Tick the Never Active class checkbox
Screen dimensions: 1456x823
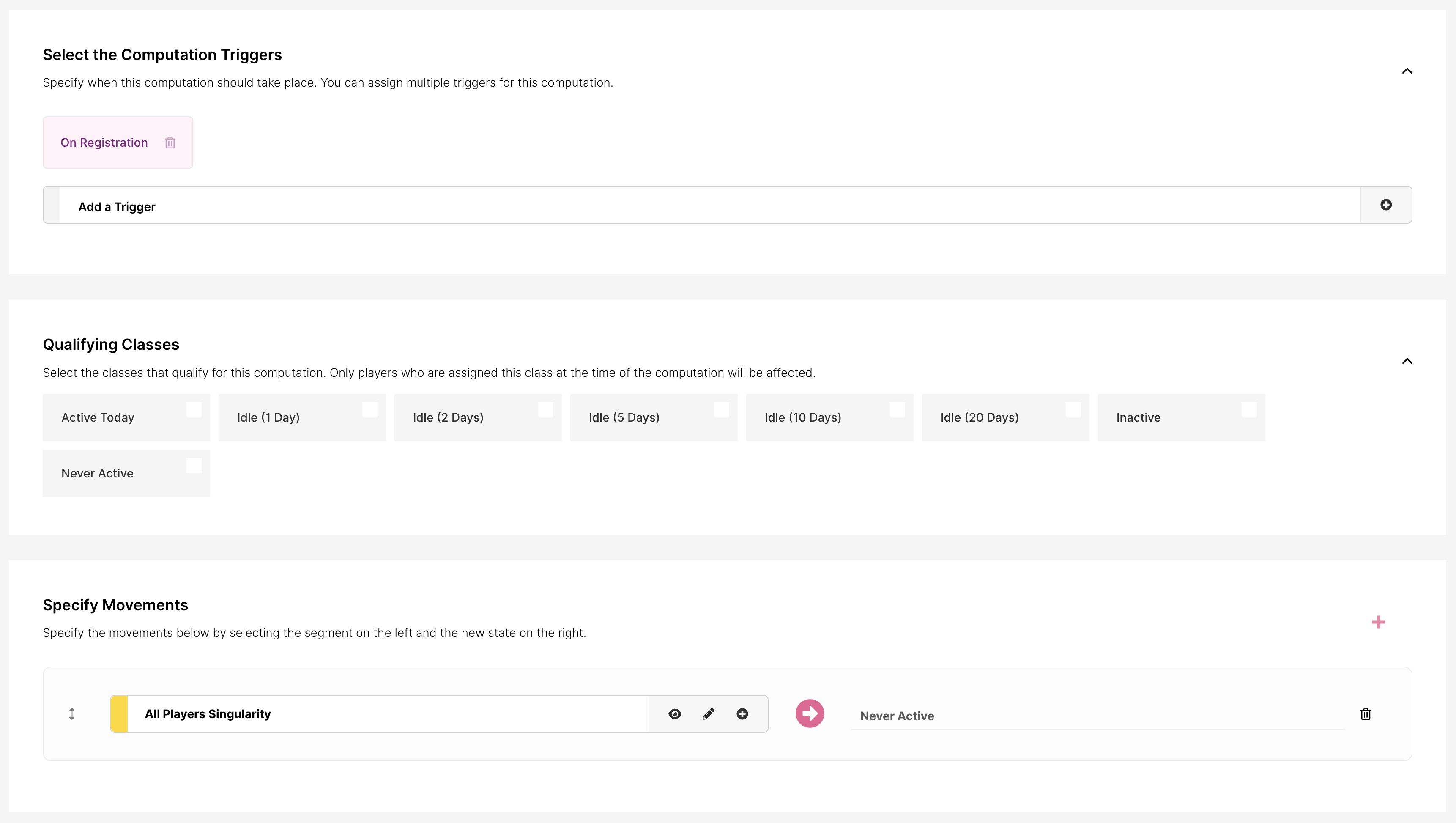tap(194, 466)
